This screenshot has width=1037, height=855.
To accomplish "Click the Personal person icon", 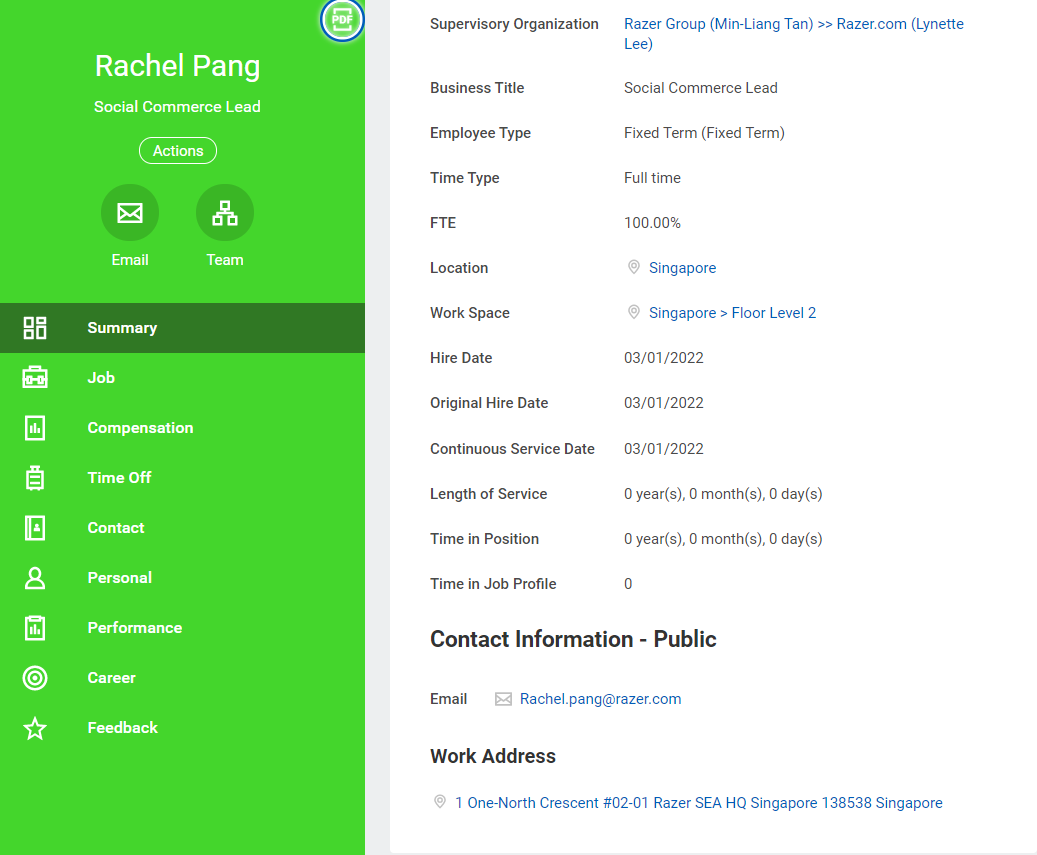I will [x=35, y=578].
